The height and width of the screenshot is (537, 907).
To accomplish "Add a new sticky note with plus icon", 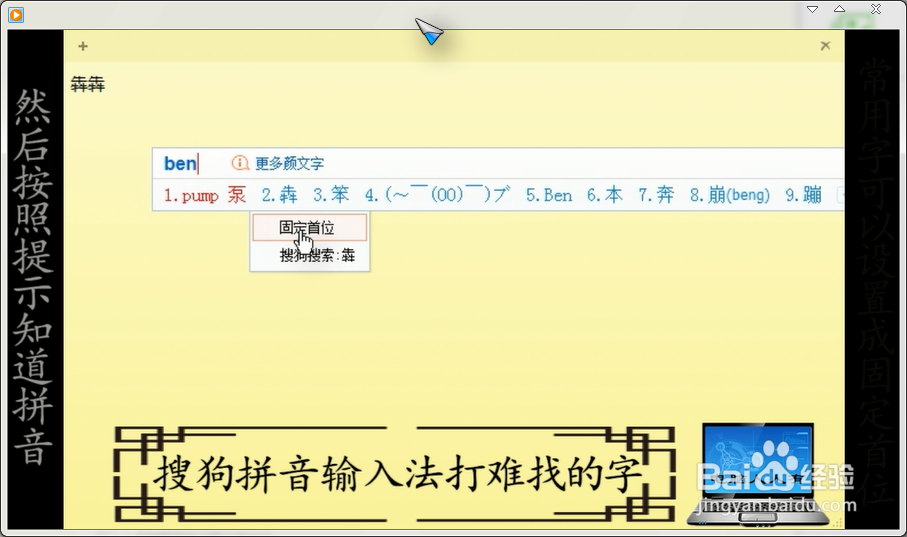I will [x=83, y=46].
